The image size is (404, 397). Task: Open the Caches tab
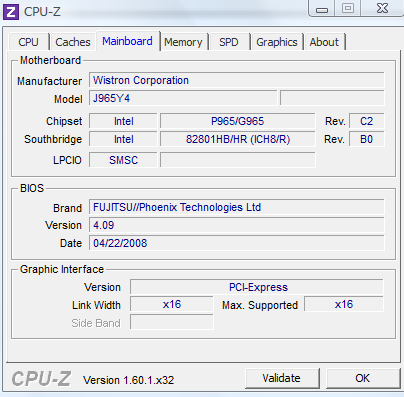(x=73, y=42)
